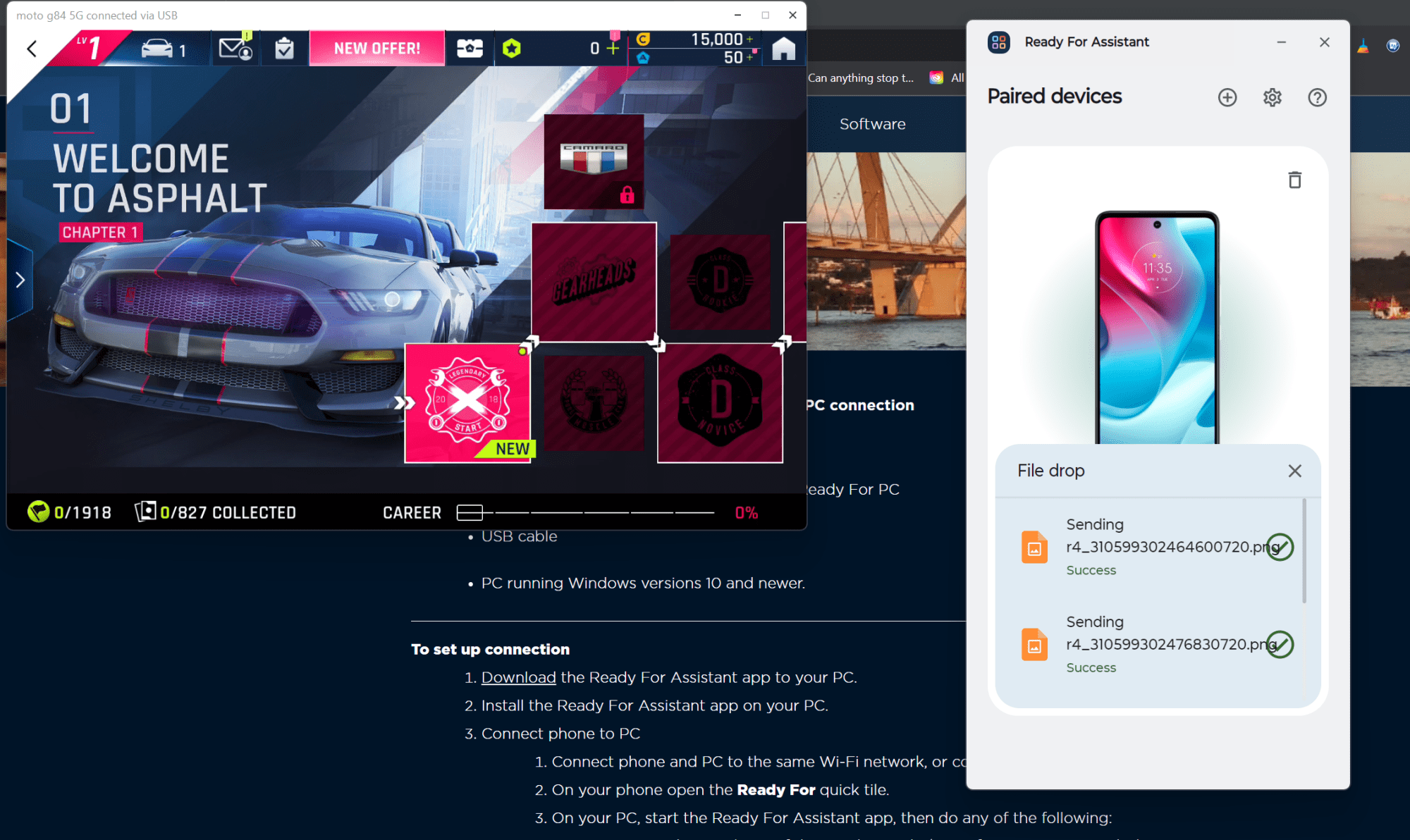The image size is (1410, 840).
Task: Close the File drop panel
Action: click(1294, 471)
